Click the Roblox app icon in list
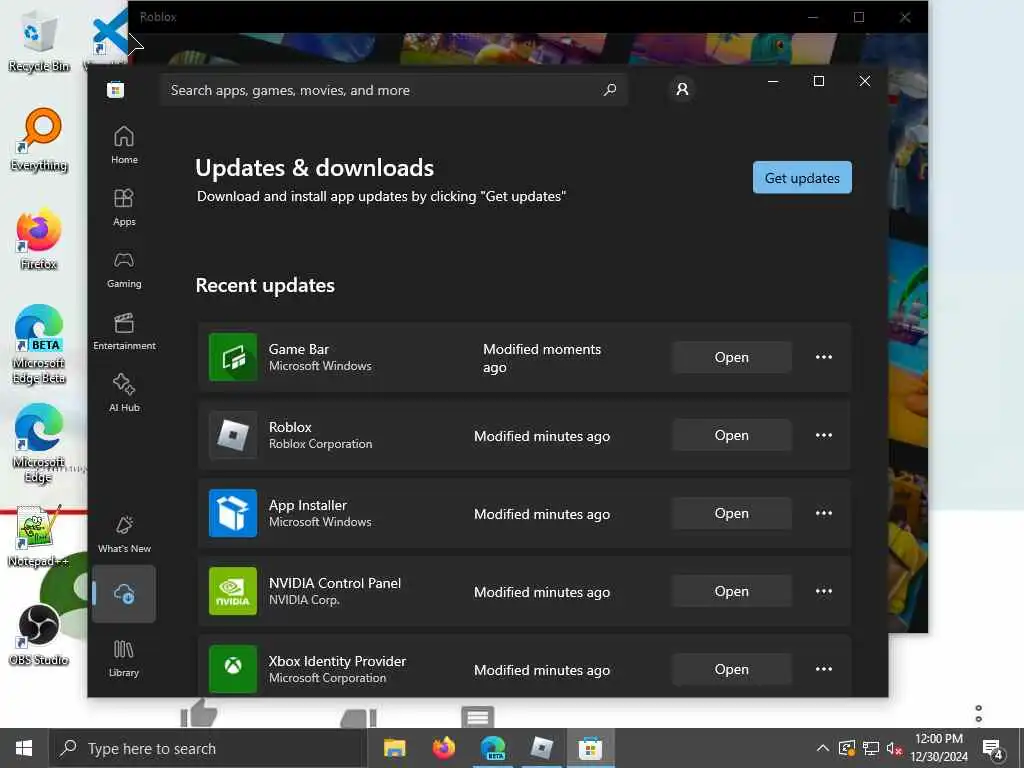Screen dimensions: 1024x768 point(233,436)
